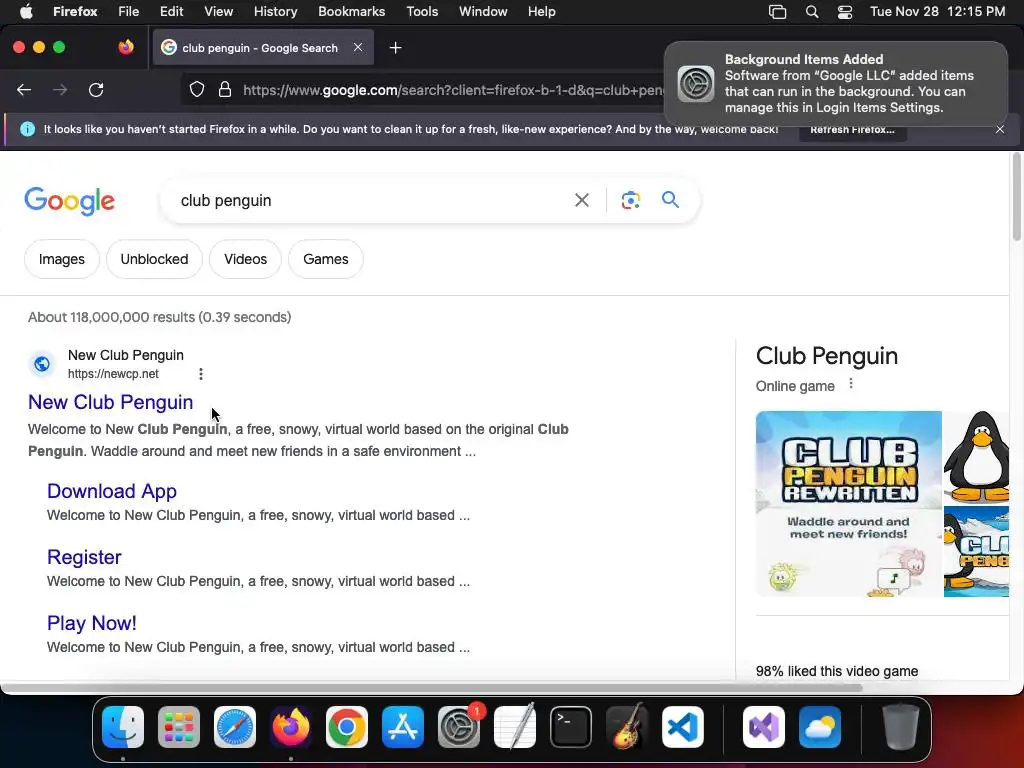Open the Club Penguin Rewritten image
Viewport: 1024px width, 768px height.
coord(848,504)
